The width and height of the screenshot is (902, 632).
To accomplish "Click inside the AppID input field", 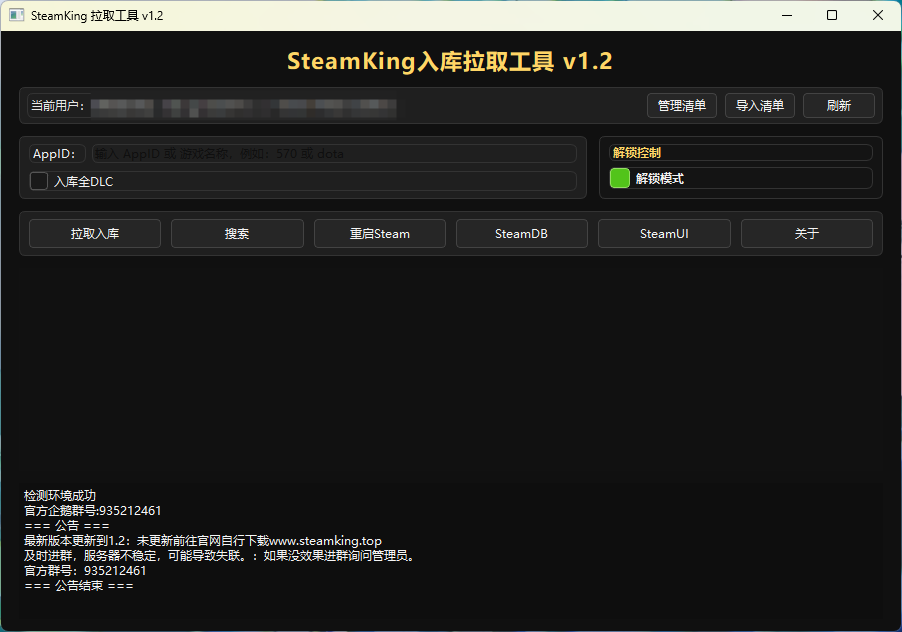I will (330, 153).
